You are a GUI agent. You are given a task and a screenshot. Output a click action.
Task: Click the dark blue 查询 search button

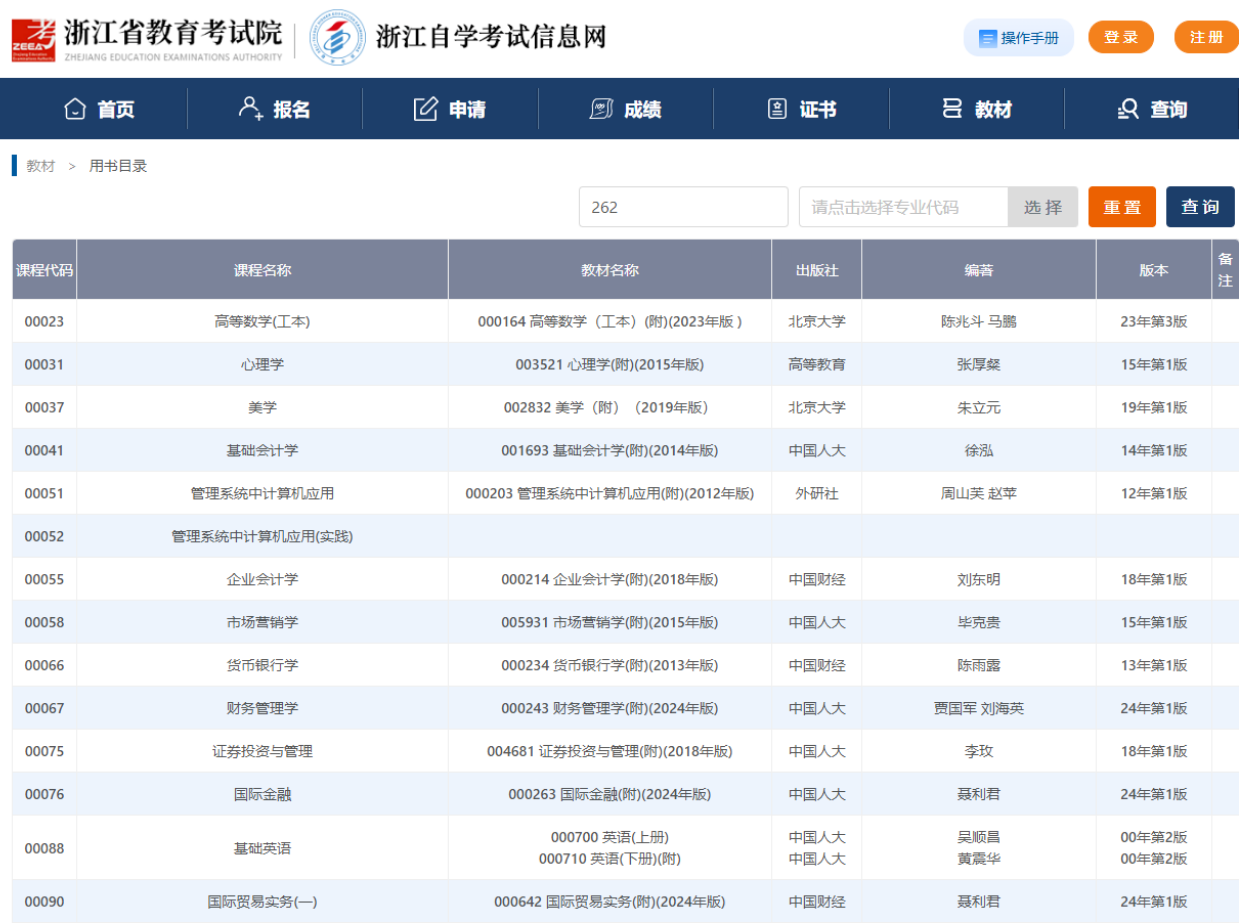pyautogui.click(x=1200, y=207)
